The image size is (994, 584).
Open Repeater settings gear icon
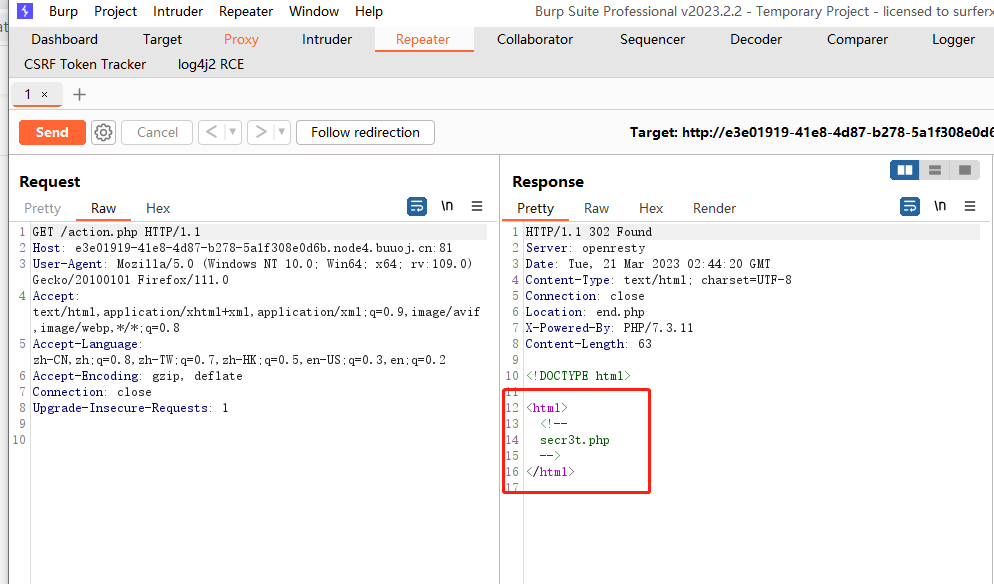tap(103, 133)
